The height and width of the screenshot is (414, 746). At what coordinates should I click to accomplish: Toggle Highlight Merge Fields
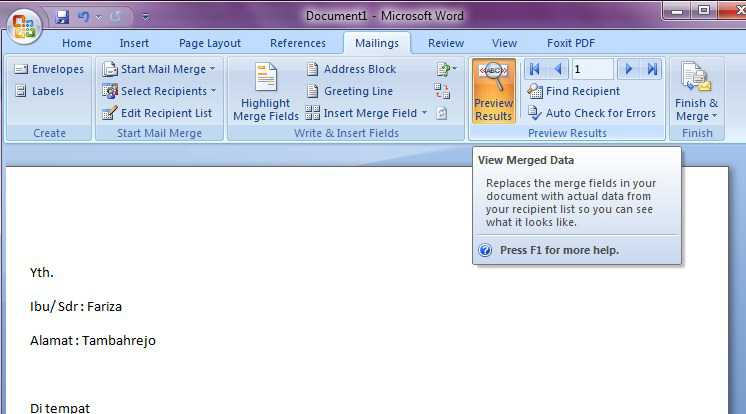pos(265,92)
